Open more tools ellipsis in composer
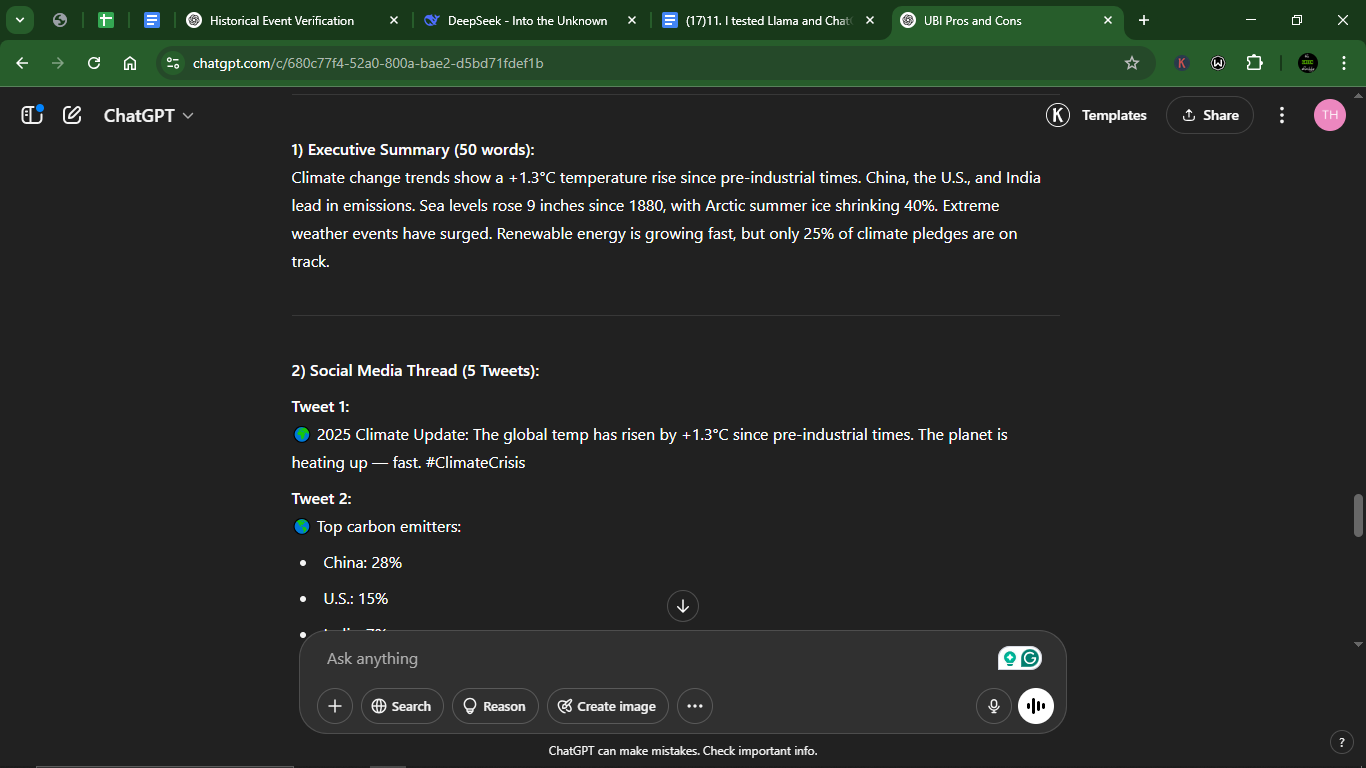This screenshot has width=1366, height=768. point(695,706)
